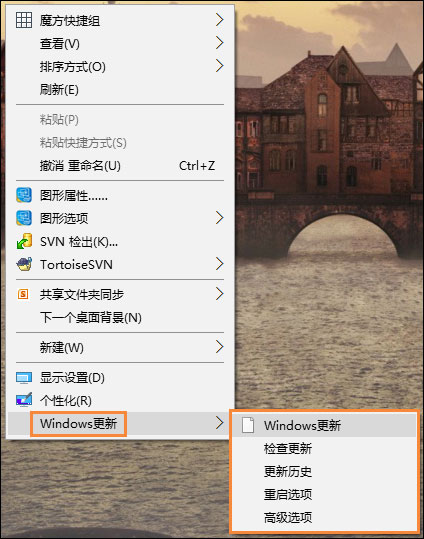
Task: Click the arrow next to Windows更新 menu entry
Action: click(x=219, y=423)
